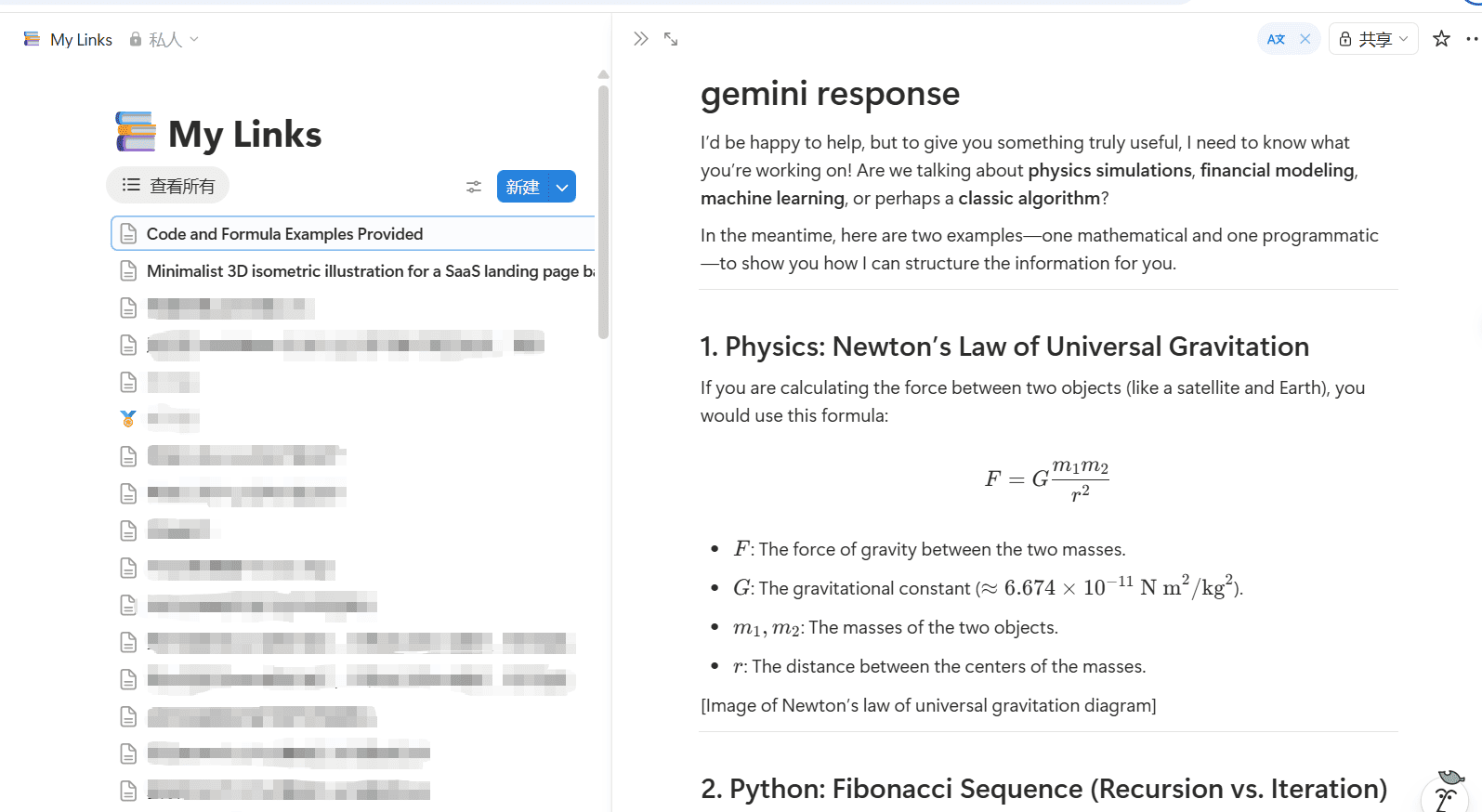Viewport: 1482px width, 812px height.
Task: Star this page as favorite
Action: pos(1441,39)
